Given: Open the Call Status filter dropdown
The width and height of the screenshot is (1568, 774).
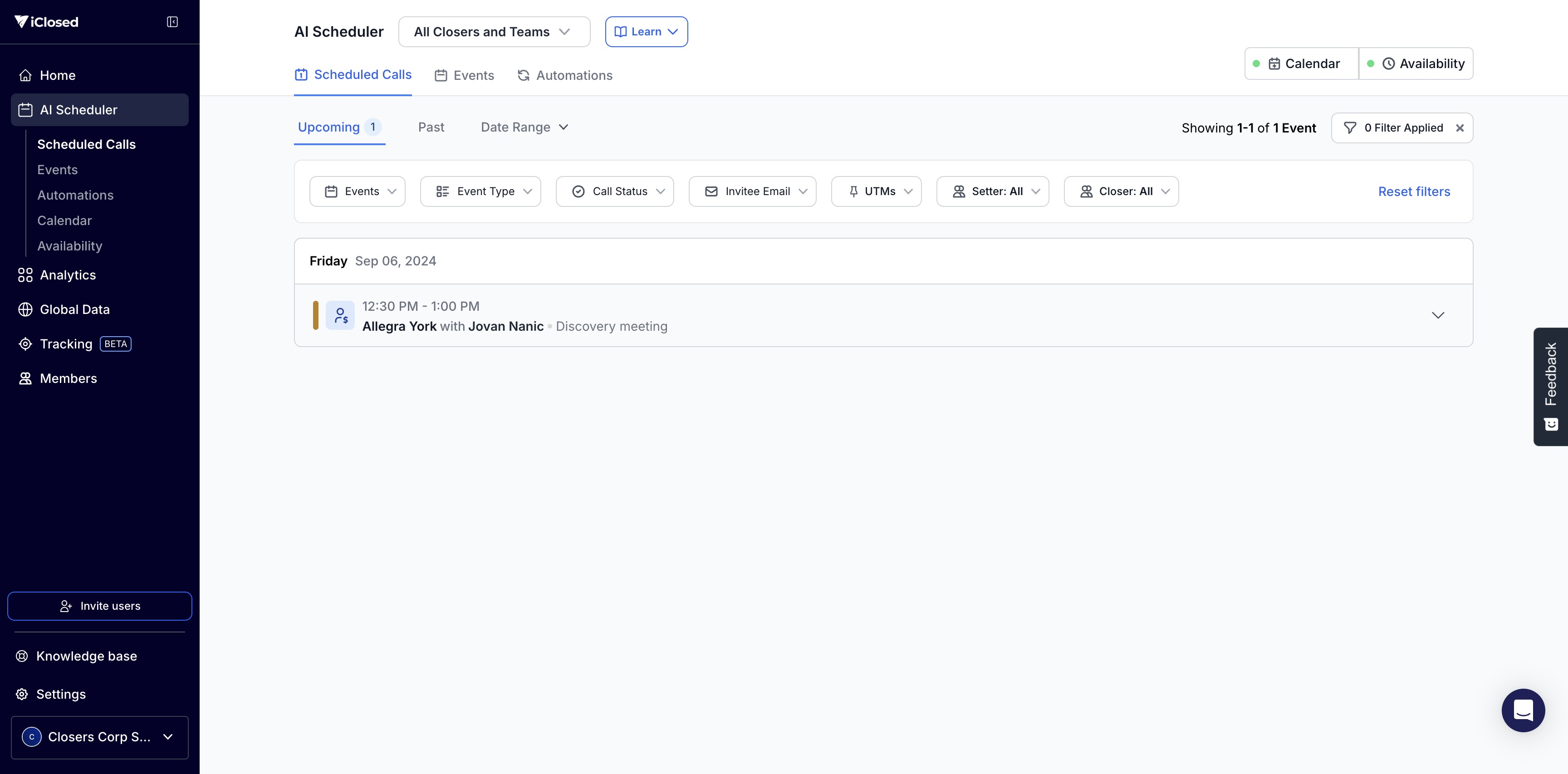Looking at the screenshot, I should [615, 191].
